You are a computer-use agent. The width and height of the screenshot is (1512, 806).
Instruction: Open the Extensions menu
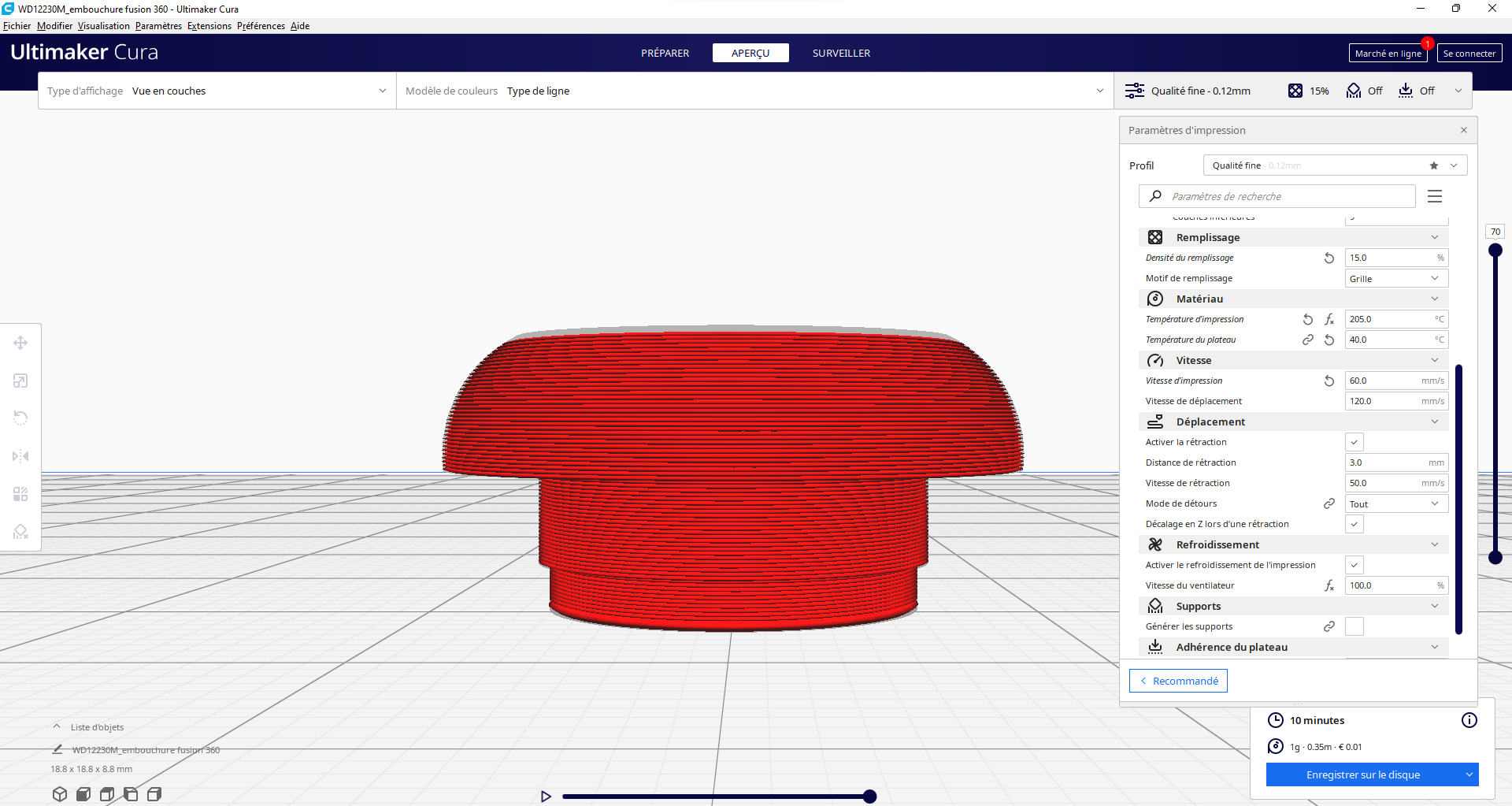(209, 26)
